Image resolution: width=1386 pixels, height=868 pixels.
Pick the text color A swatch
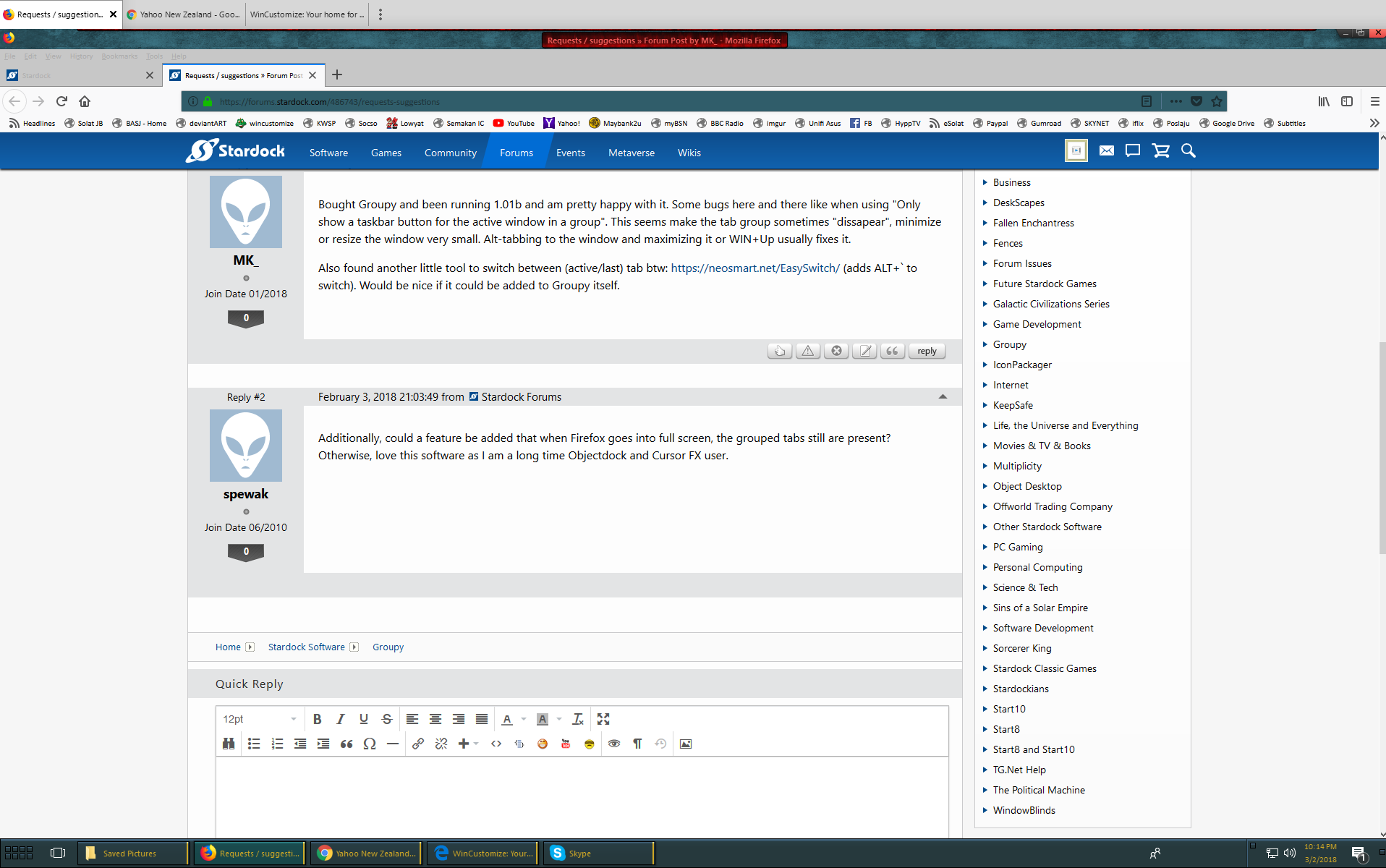[x=507, y=719]
